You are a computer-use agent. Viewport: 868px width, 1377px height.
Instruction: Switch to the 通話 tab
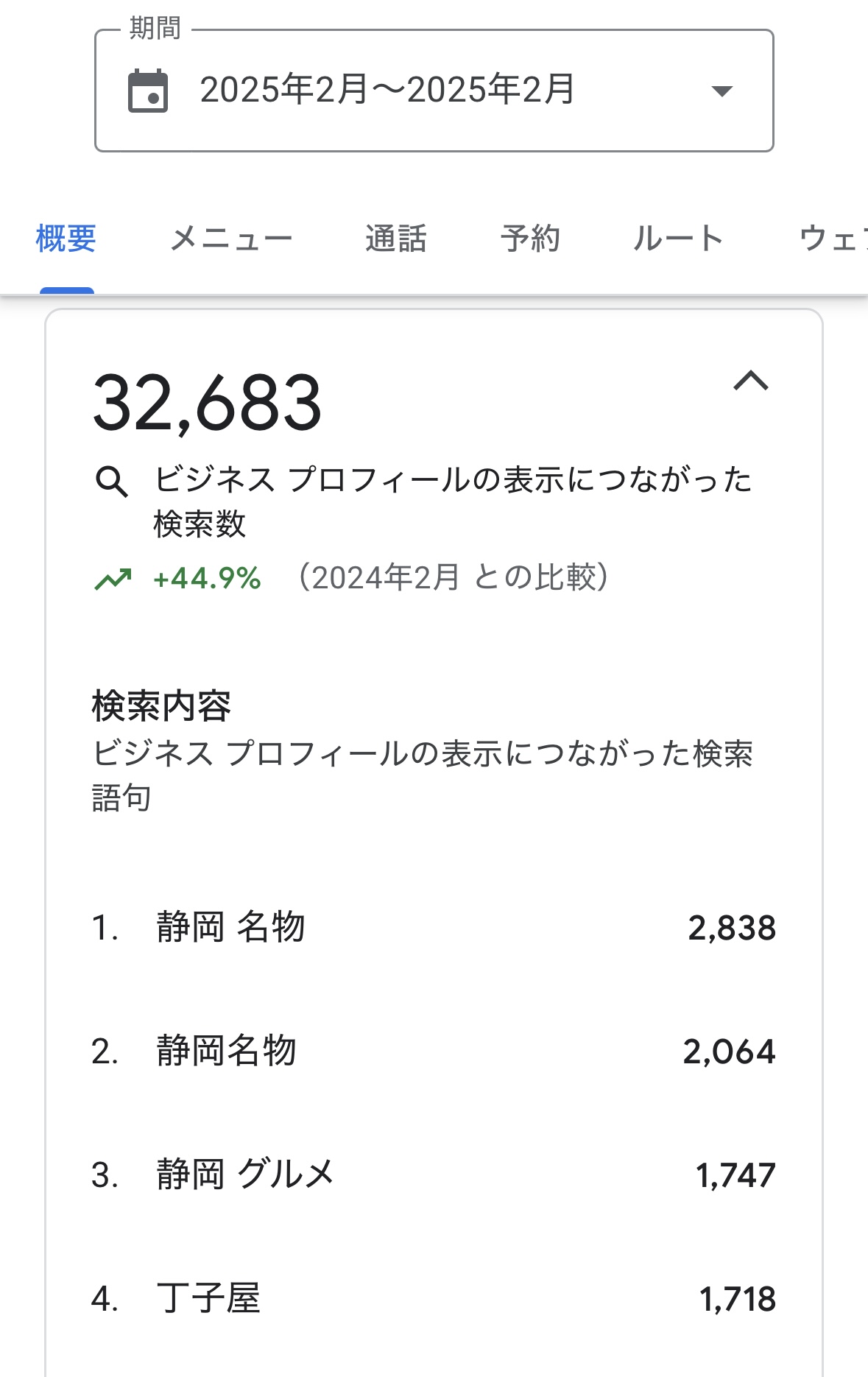(396, 239)
